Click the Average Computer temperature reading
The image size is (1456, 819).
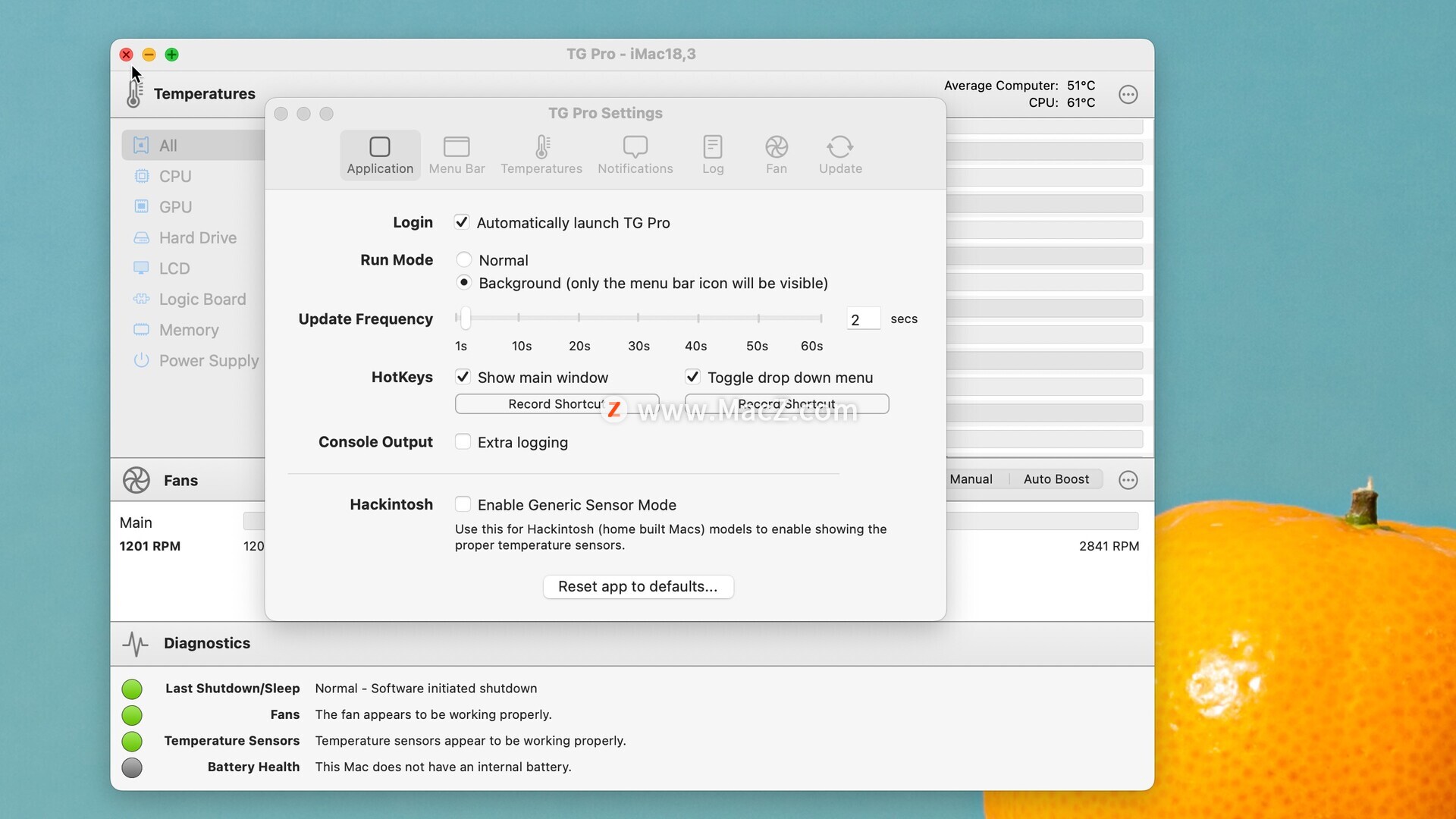pos(1019,85)
